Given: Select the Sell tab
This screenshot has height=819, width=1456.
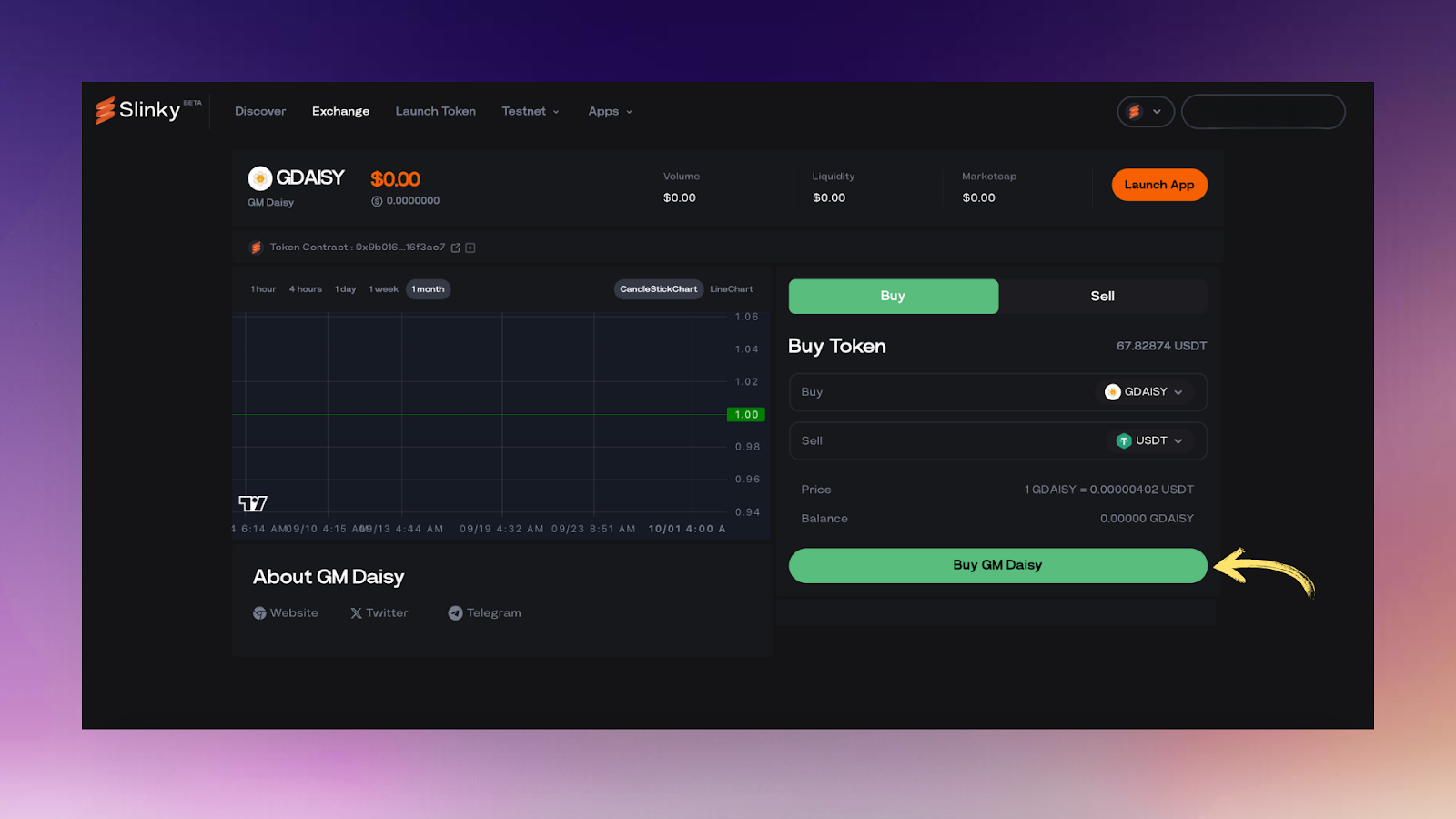Looking at the screenshot, I should 1103,297.
